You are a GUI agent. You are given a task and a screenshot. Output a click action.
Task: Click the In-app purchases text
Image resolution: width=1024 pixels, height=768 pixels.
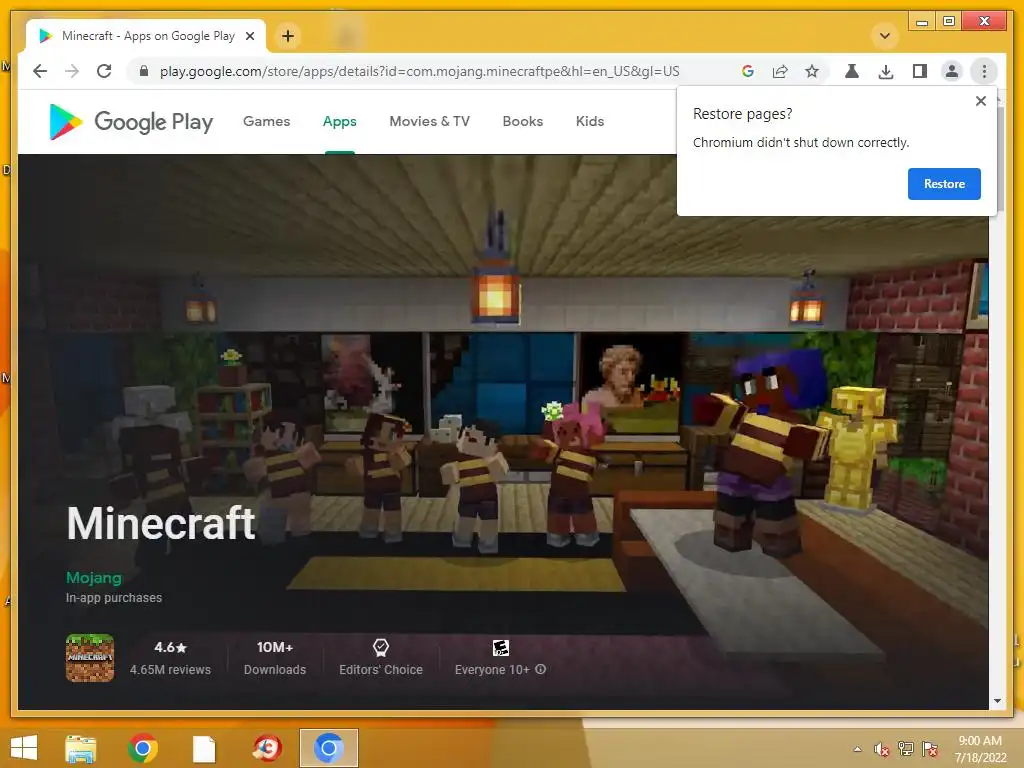[114, 598]
